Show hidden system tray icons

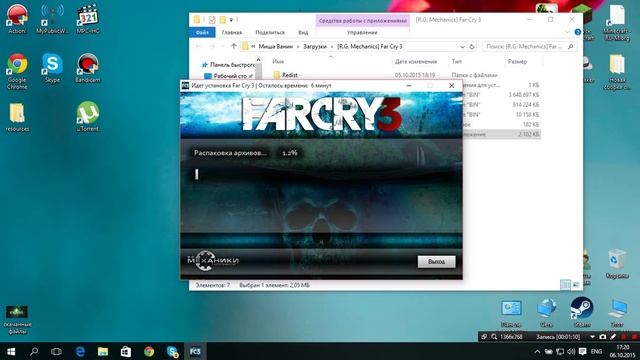tap(538, 351)
